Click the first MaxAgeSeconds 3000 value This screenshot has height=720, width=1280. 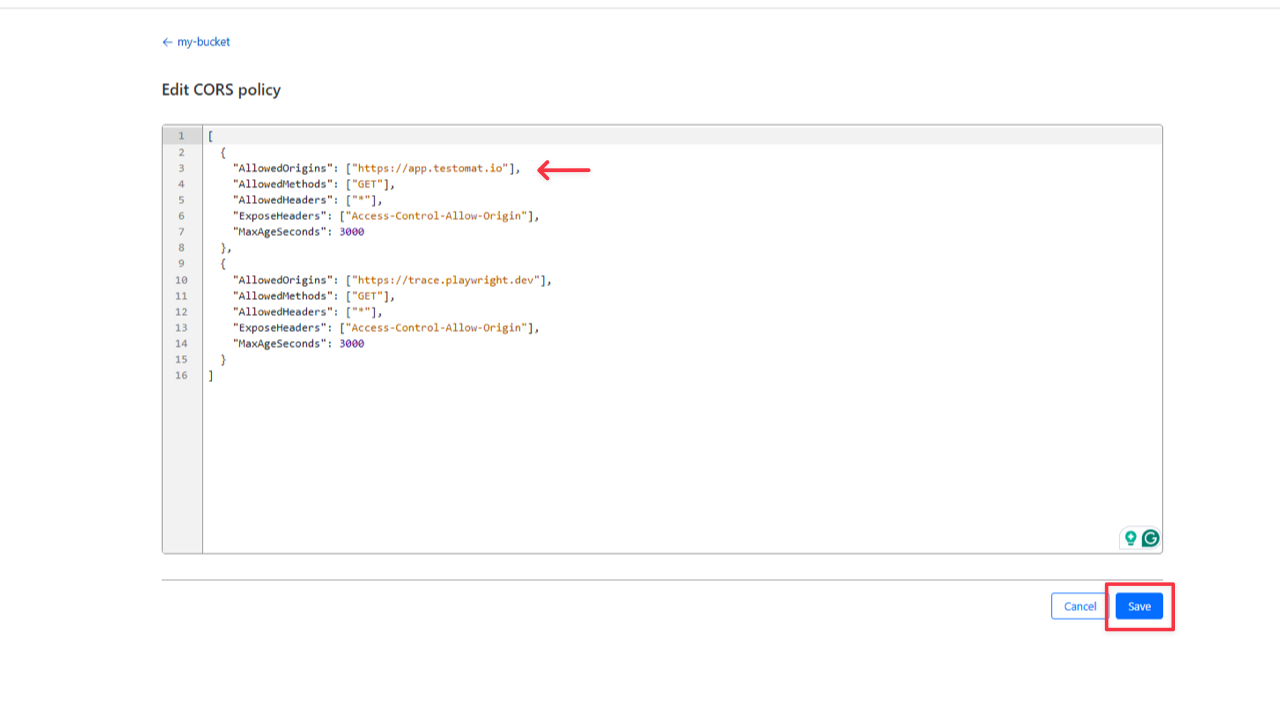click(x=351, y=232)
